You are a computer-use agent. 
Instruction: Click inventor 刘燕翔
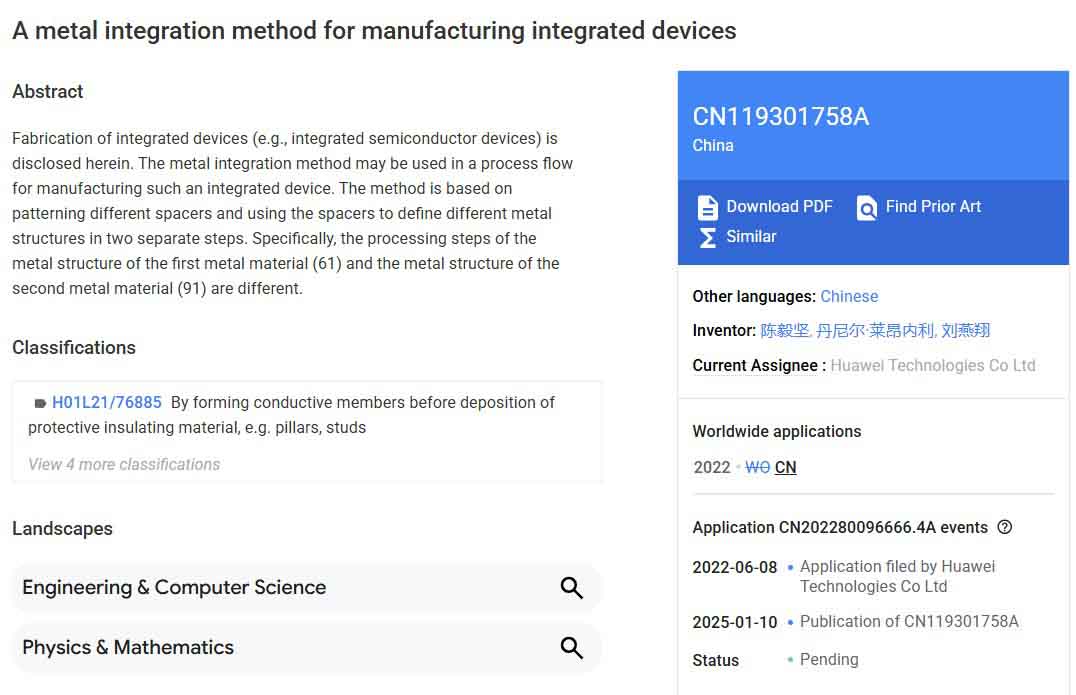pos(965,330)
